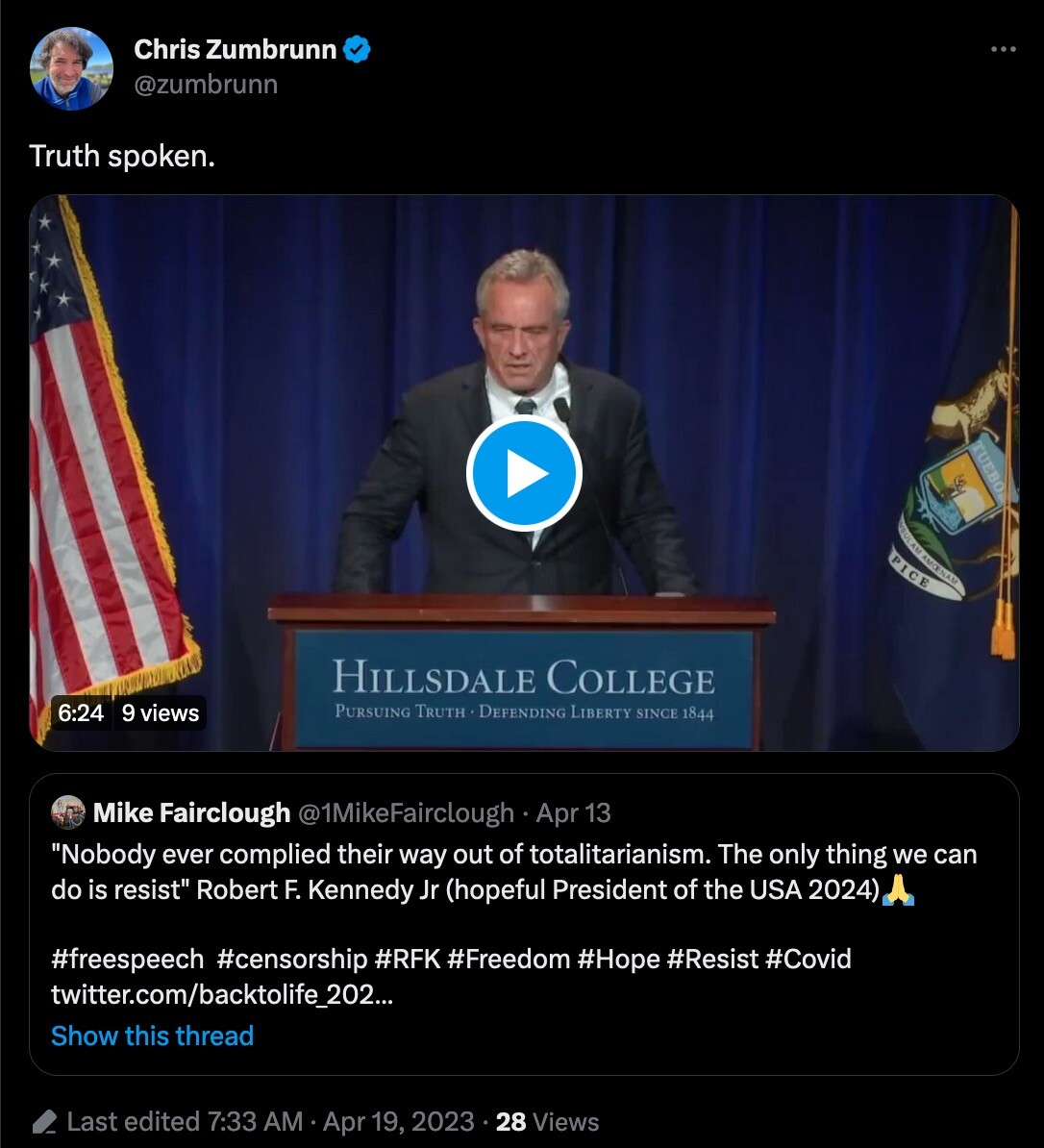Open the @zumbrunn handle link

206,85
